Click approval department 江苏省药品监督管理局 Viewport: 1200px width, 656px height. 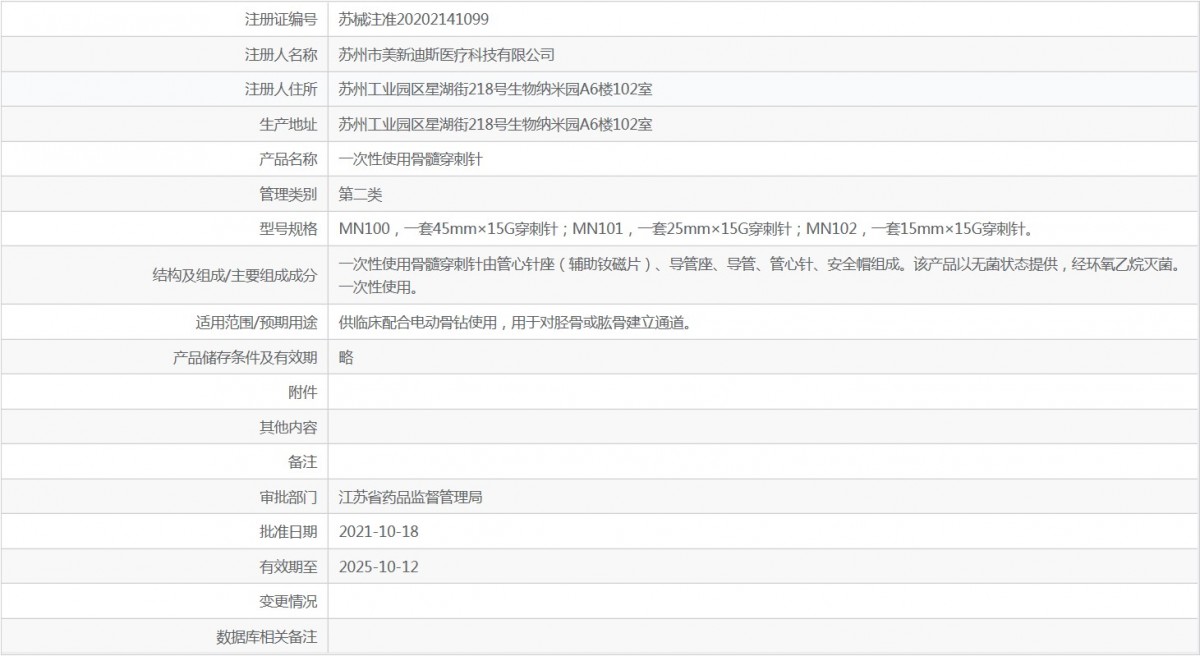[x=411, y=497]
